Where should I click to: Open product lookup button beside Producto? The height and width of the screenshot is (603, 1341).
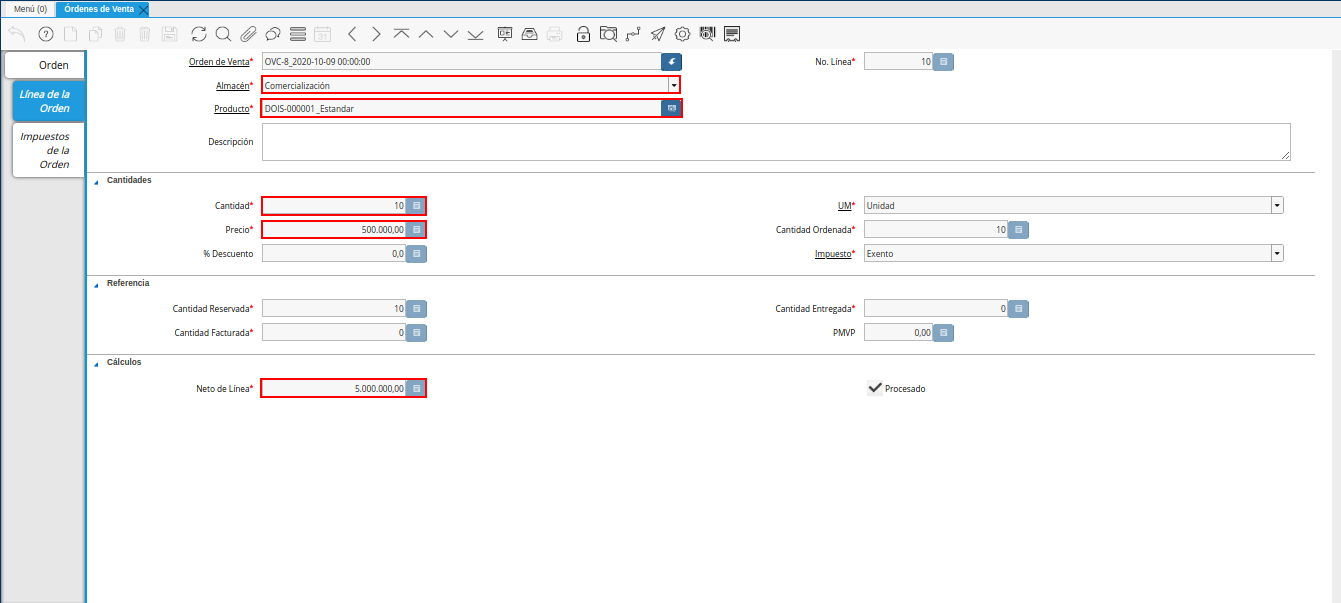[x=671, y=108]
